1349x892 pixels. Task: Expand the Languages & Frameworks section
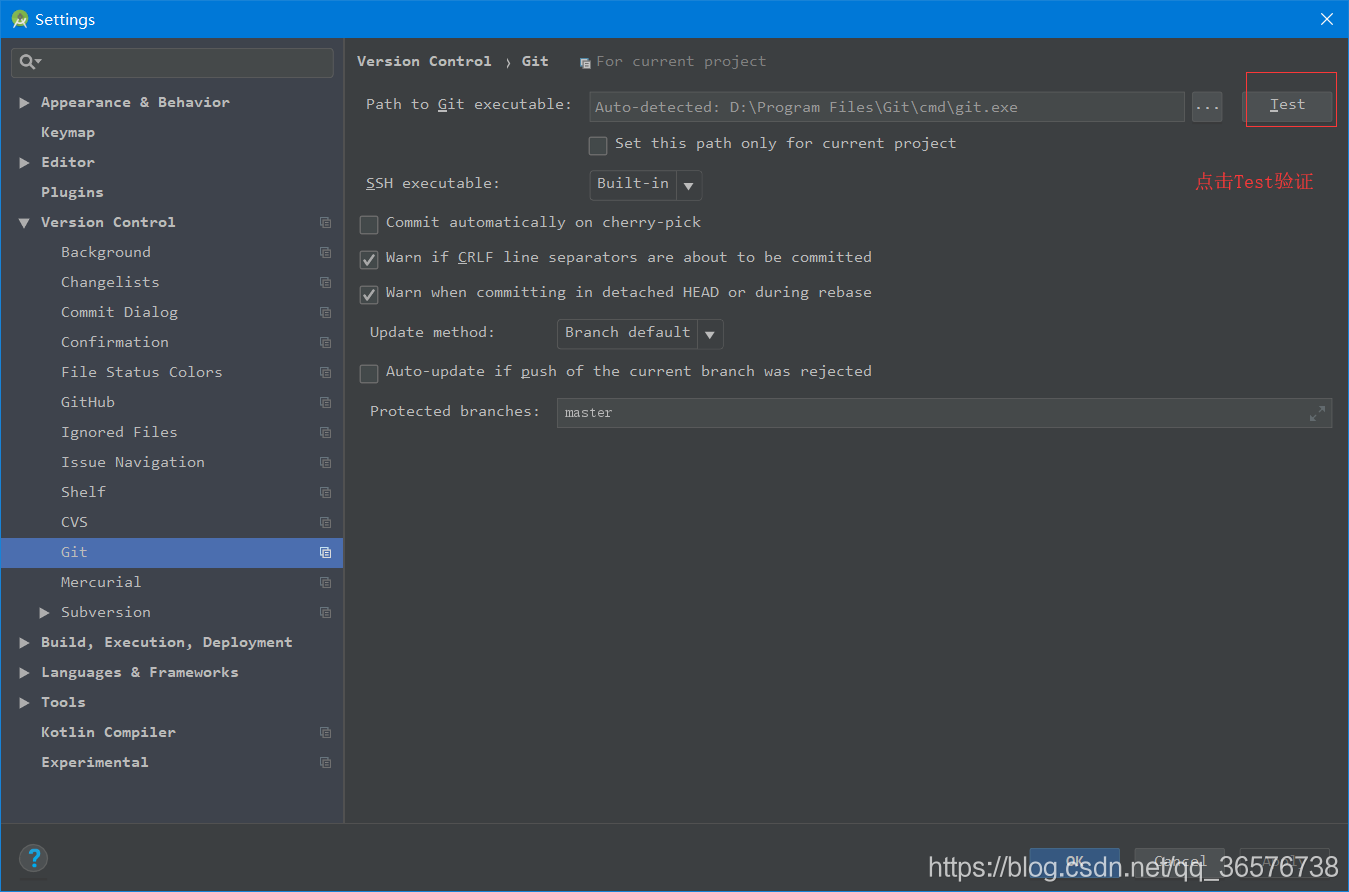[24, 673]
